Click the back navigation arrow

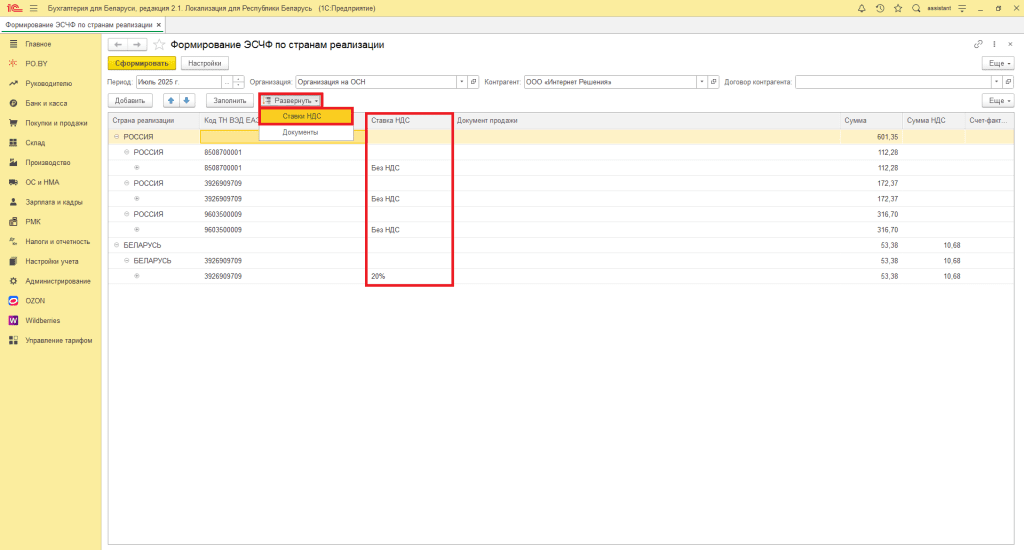tap(117, 45)
